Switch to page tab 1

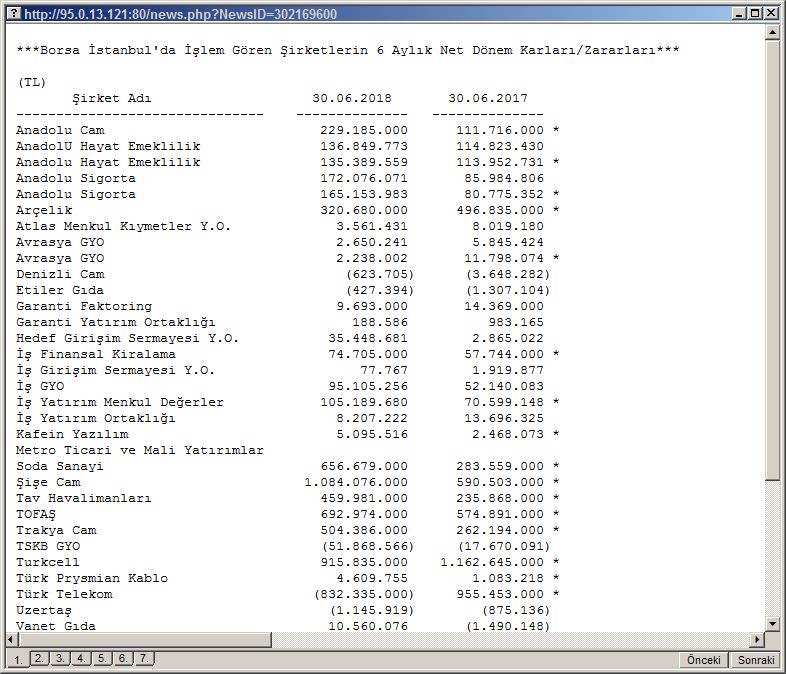pos(18,660)
